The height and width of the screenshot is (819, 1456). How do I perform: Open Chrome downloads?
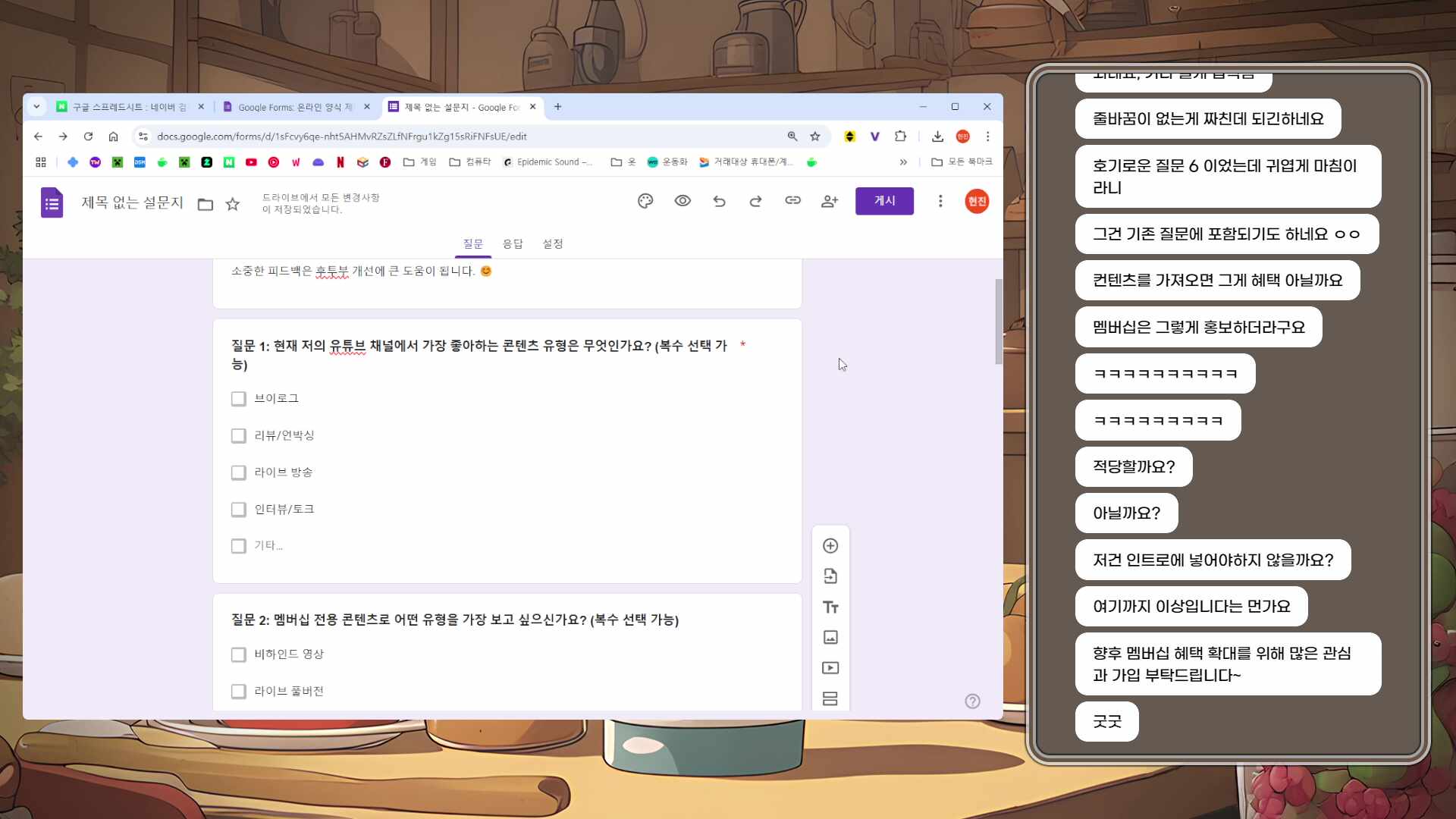click(937, 136)
